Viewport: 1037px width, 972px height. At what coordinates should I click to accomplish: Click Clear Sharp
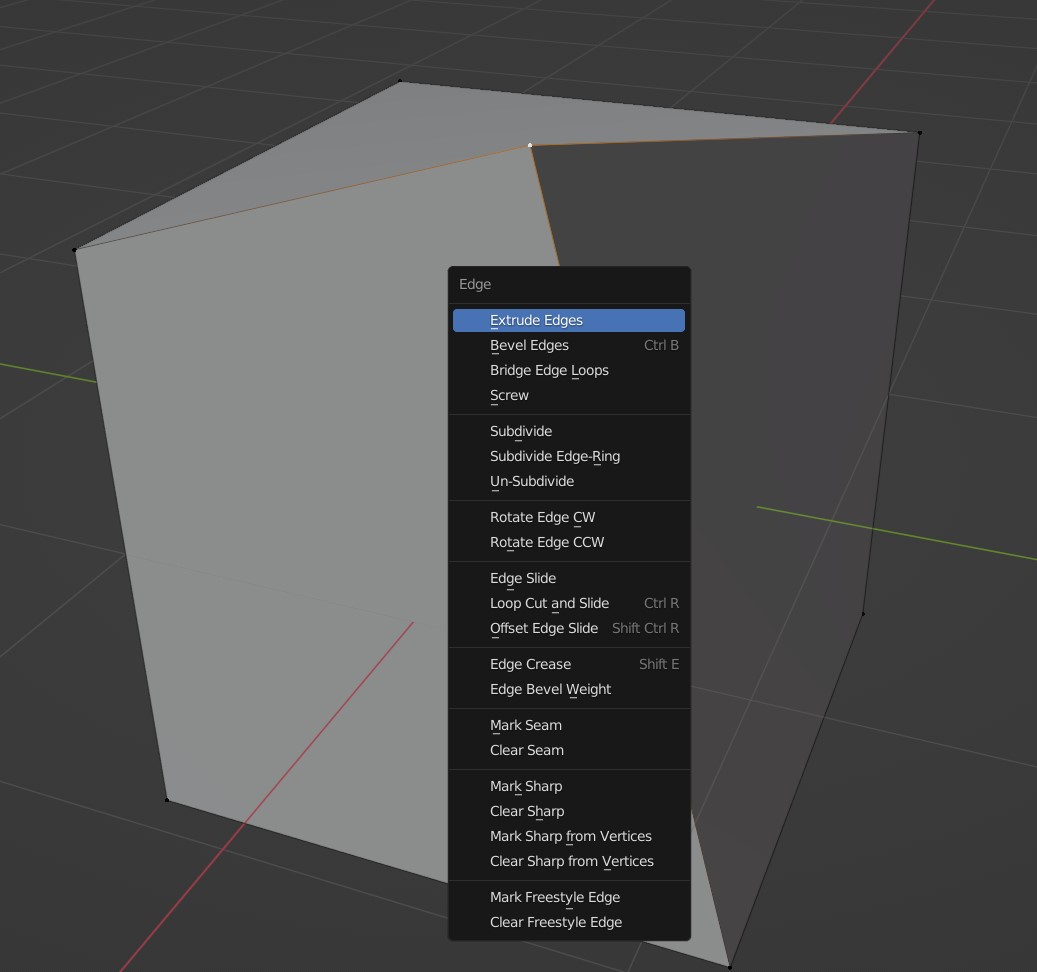pyautogui.click(x=569, y=811)
